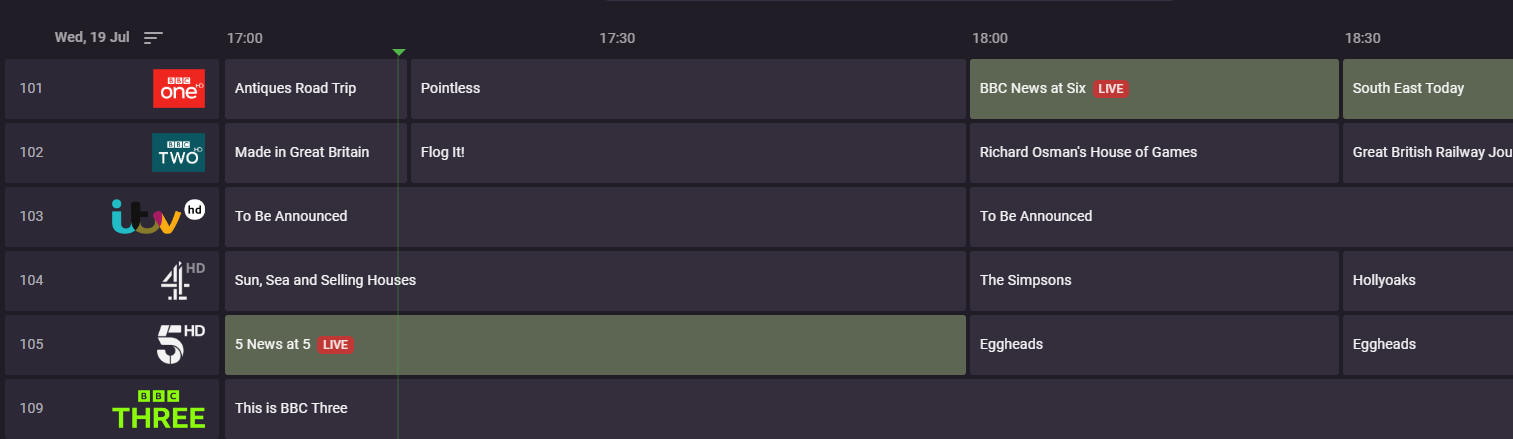Select the Hollyoaks programme cell
1513x439 pixels.
tap(1426, 280)
